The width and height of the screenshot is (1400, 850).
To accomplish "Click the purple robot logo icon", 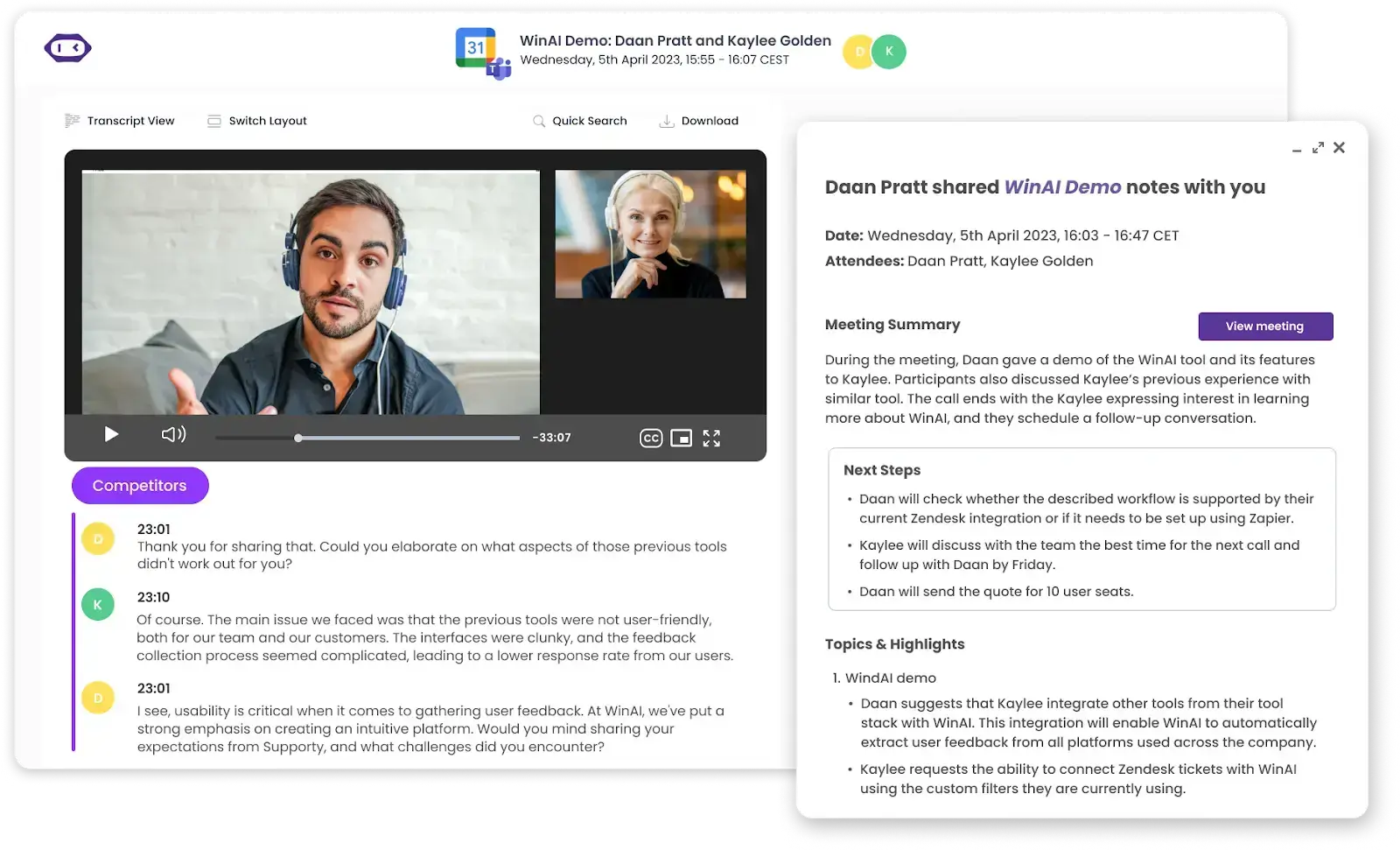I will point(68,47).
